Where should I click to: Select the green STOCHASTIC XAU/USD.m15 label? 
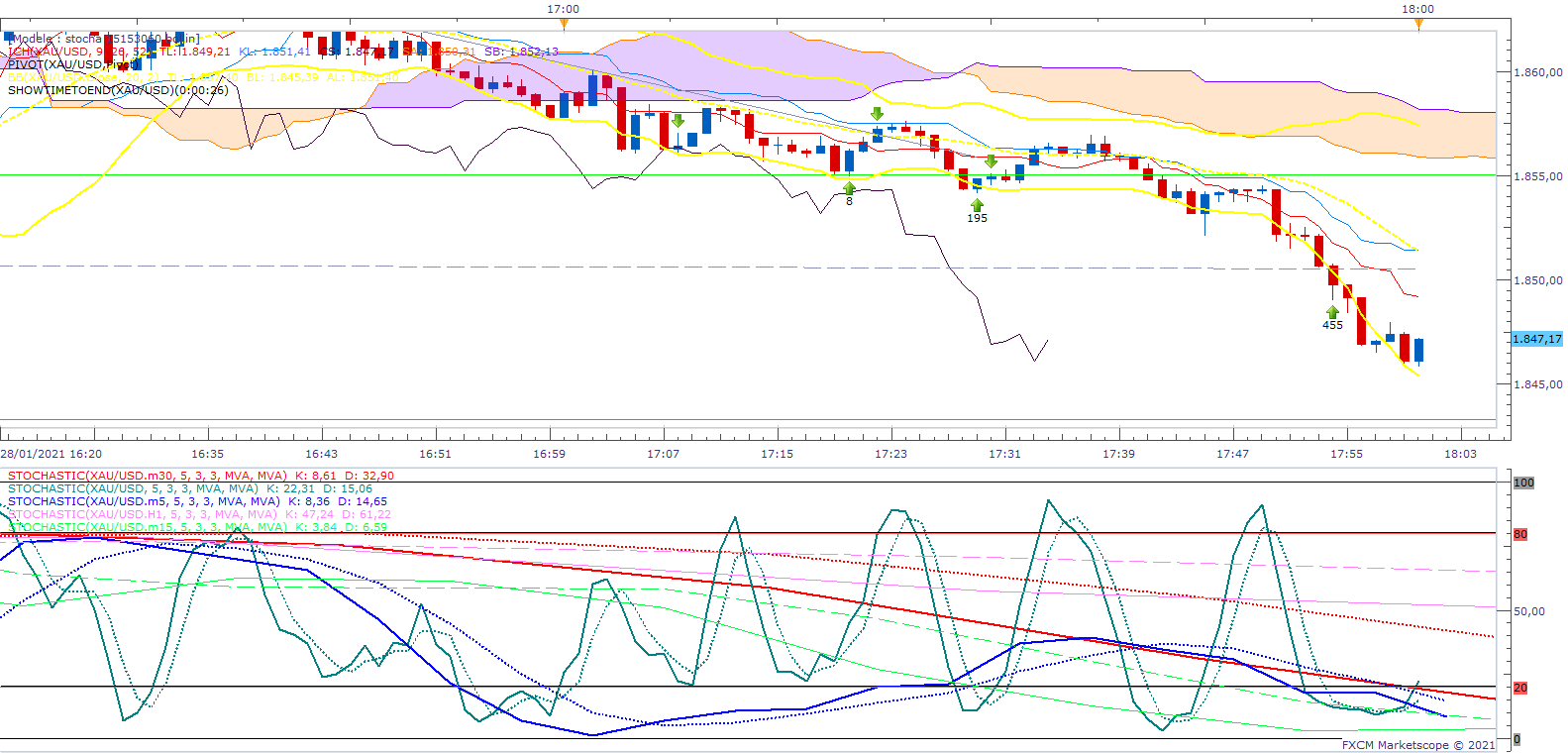198,527
